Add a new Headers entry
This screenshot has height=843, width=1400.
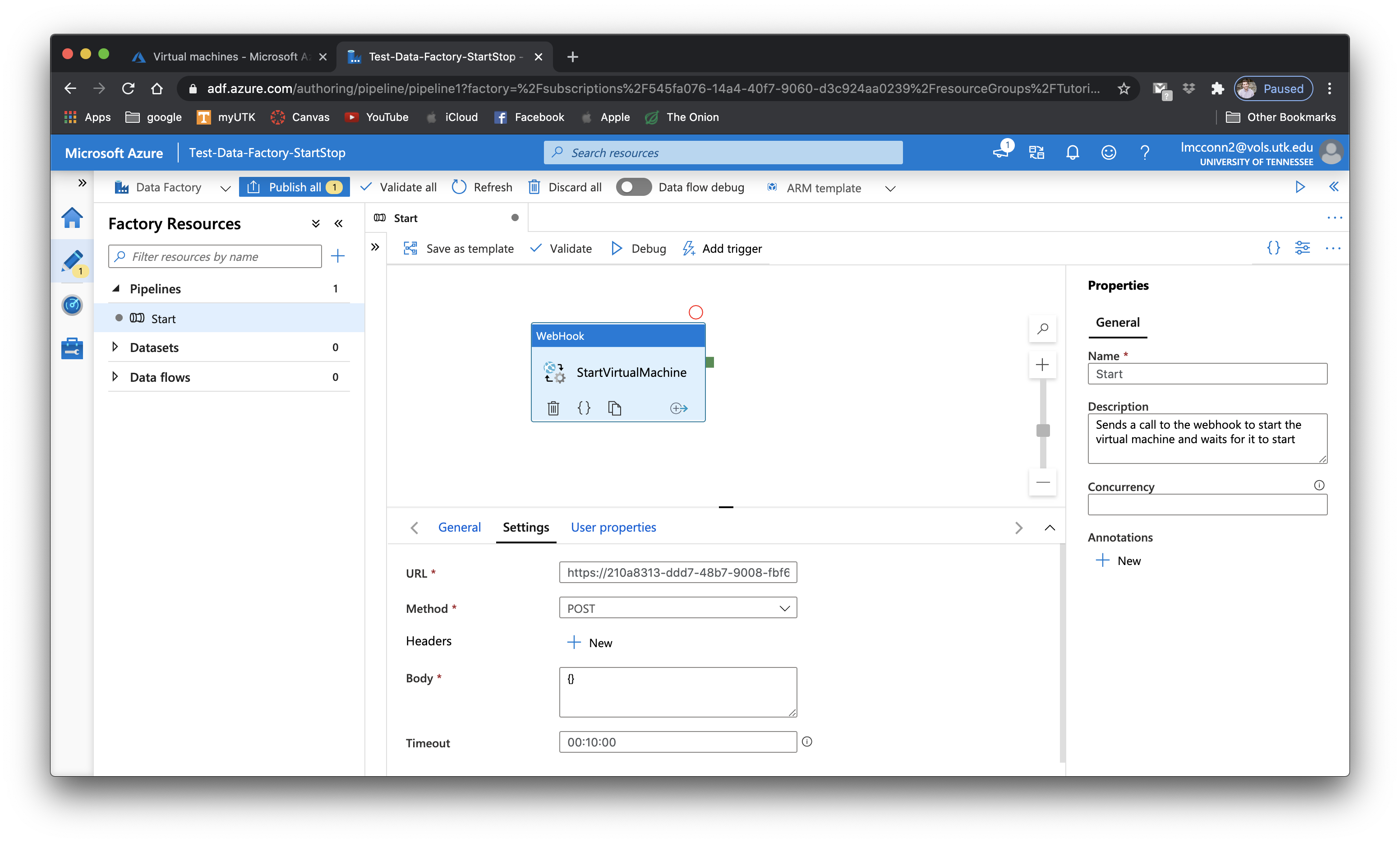tap(589, 643)
